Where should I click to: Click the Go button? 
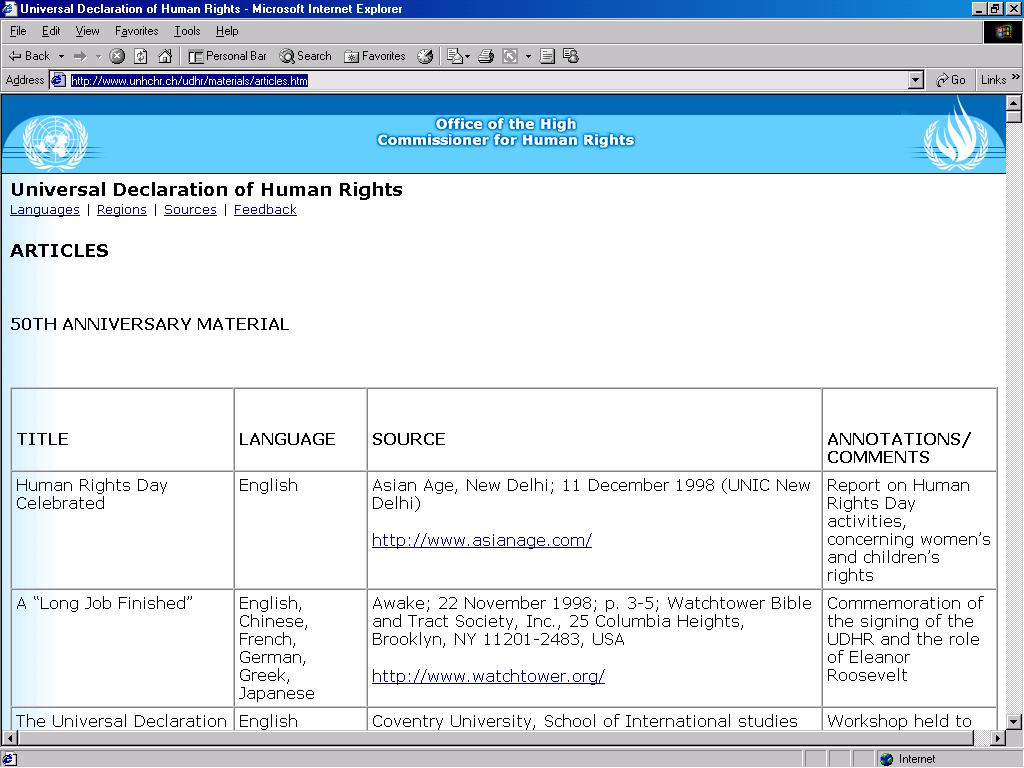[951, 80]
